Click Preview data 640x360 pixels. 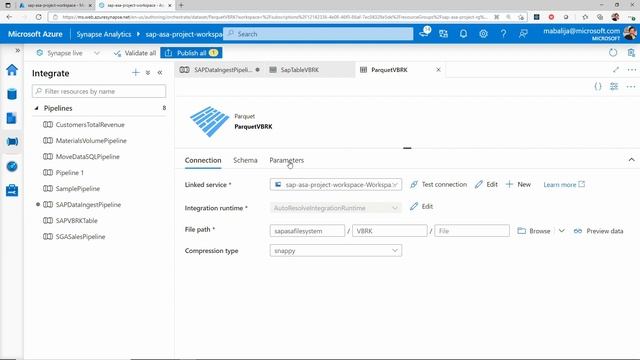598,231
